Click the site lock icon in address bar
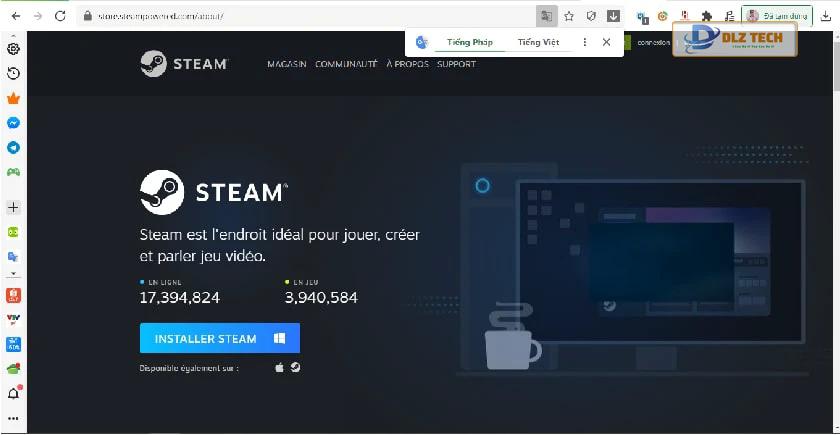The width and height of the screenshot is (840, 435). tap(87, 16)
